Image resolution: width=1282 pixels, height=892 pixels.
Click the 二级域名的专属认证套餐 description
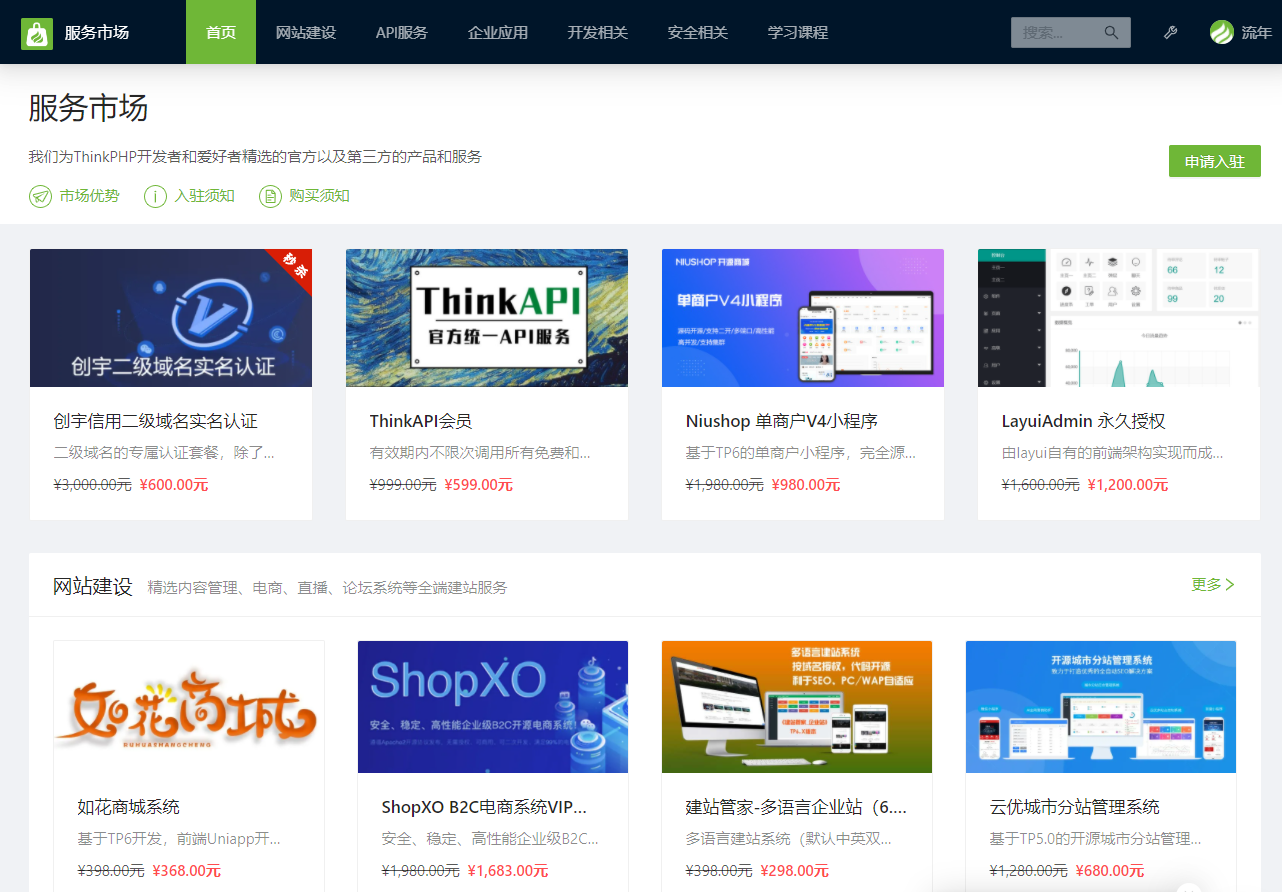click(x=164, y=453)
